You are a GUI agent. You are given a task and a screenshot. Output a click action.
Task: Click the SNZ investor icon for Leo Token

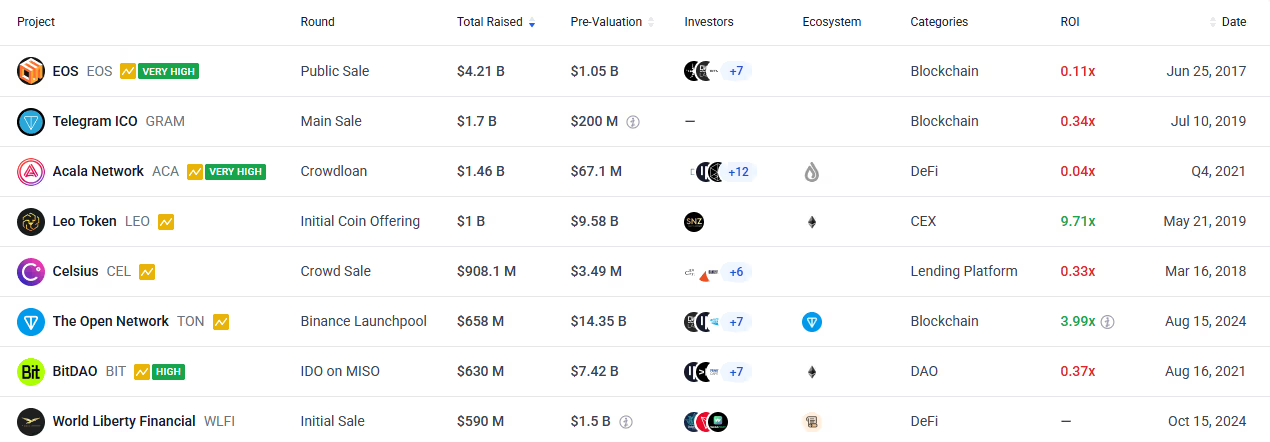695,222
